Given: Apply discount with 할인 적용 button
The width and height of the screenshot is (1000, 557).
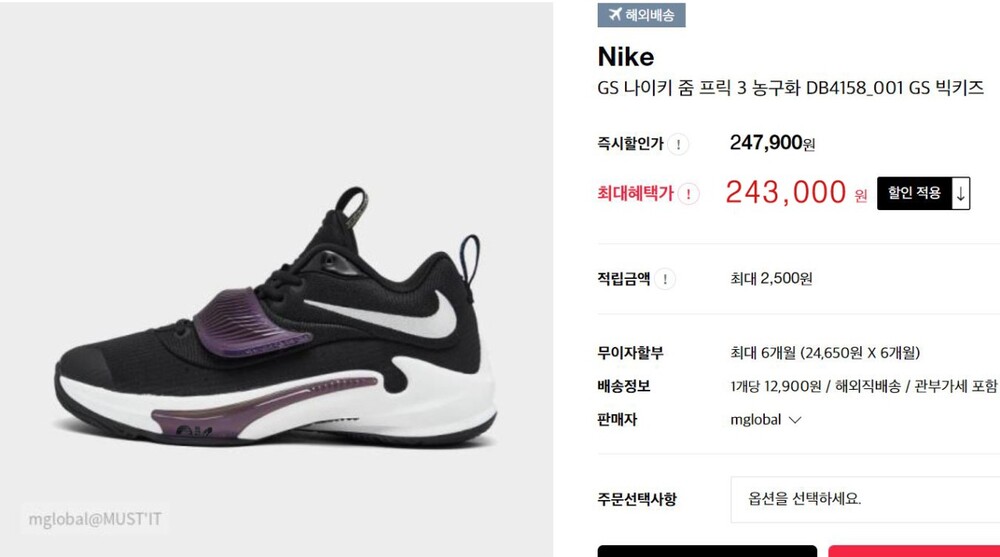Looking at the screenshot, I should [915, 193].
